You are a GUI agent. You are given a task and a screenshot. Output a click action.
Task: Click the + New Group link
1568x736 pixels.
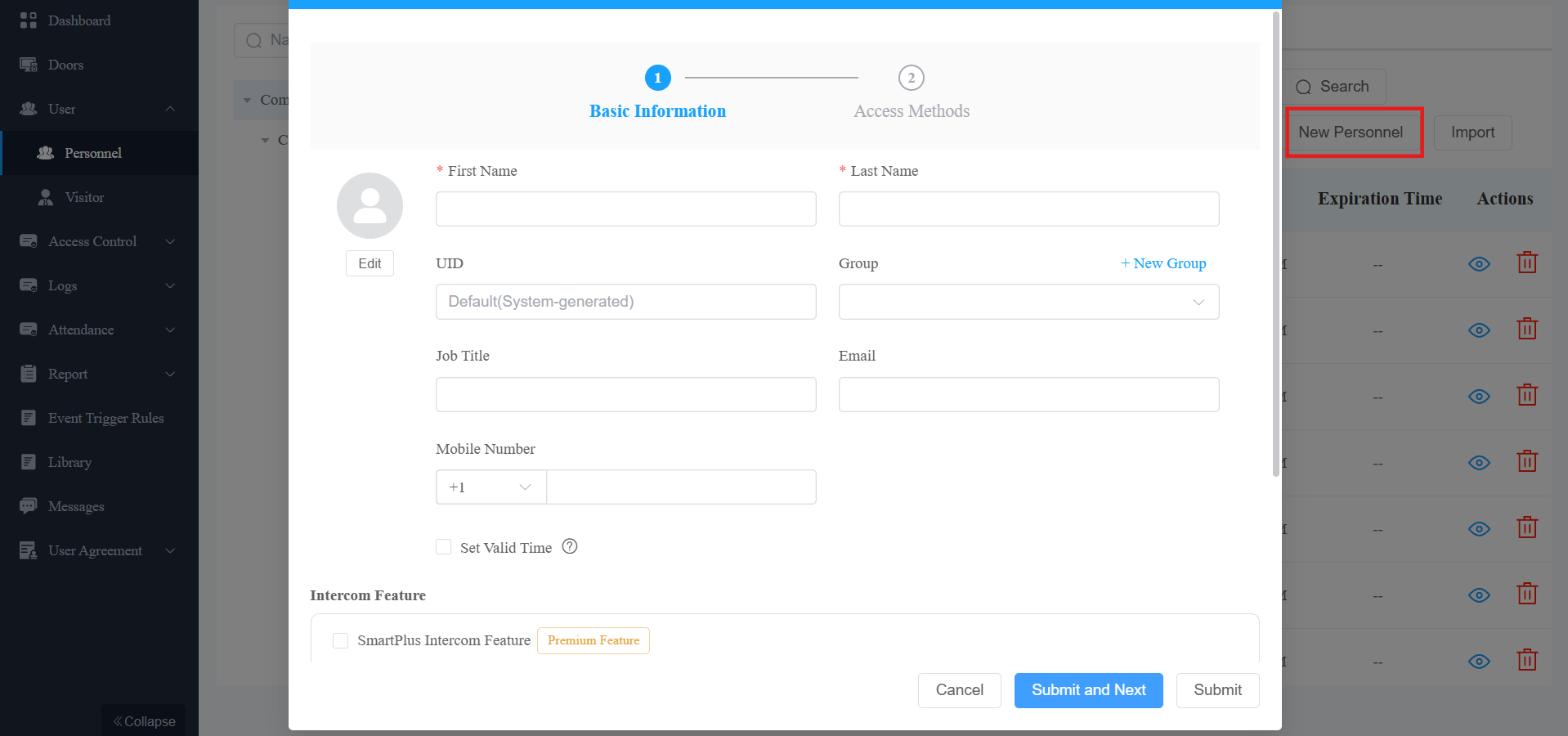point(1163,263)
